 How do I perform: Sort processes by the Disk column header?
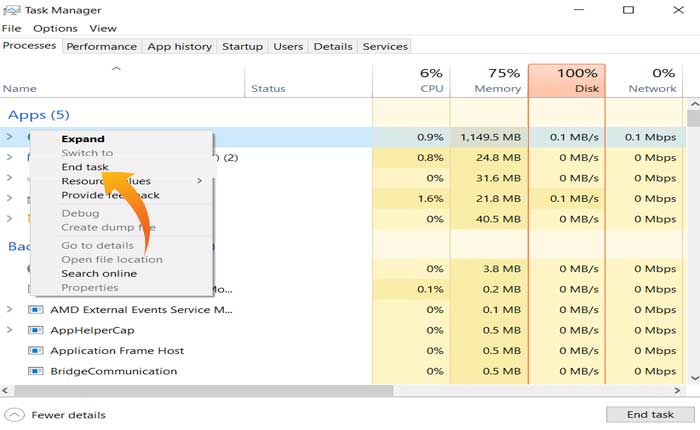click(566, 80)
